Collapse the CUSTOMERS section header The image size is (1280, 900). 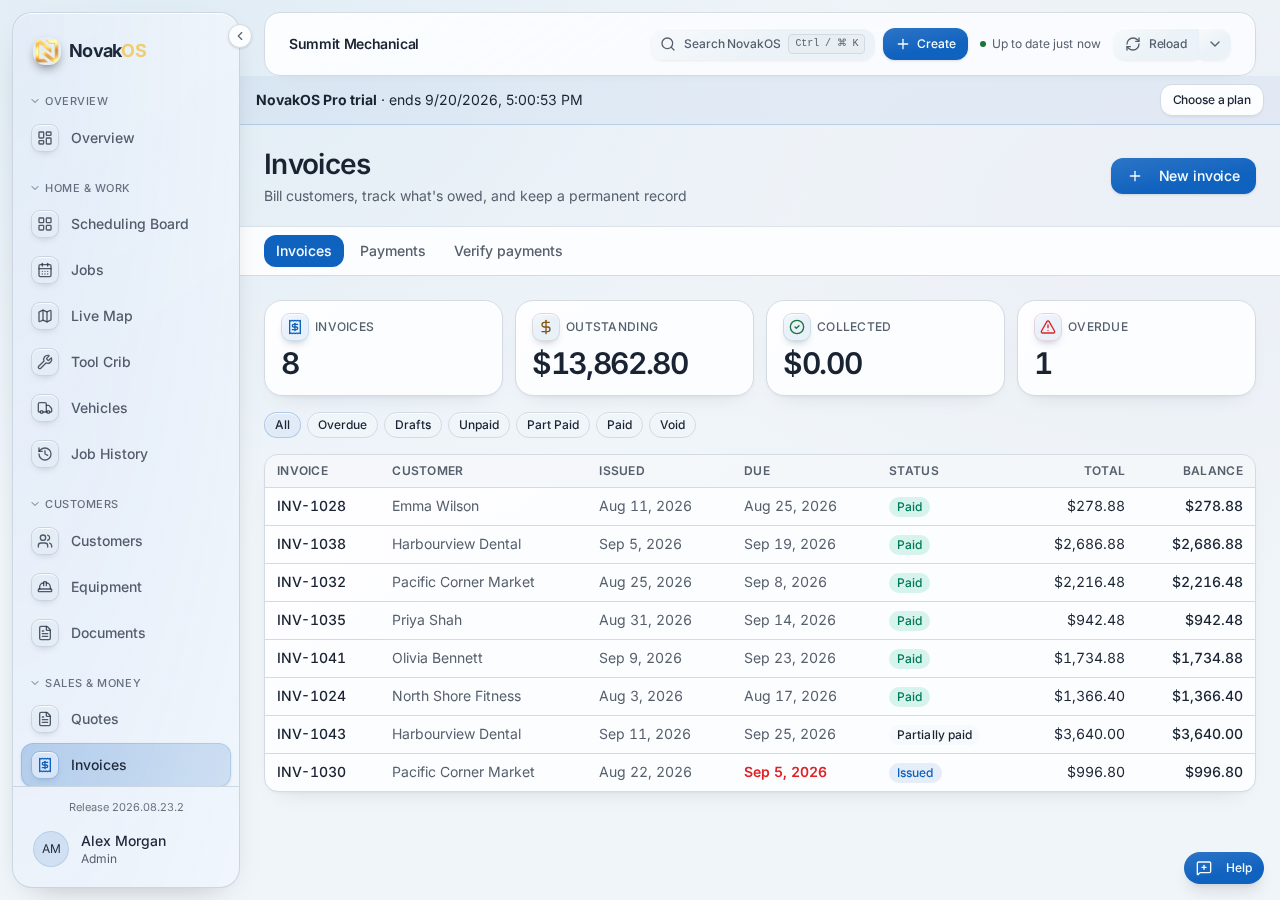click(74, 504)
